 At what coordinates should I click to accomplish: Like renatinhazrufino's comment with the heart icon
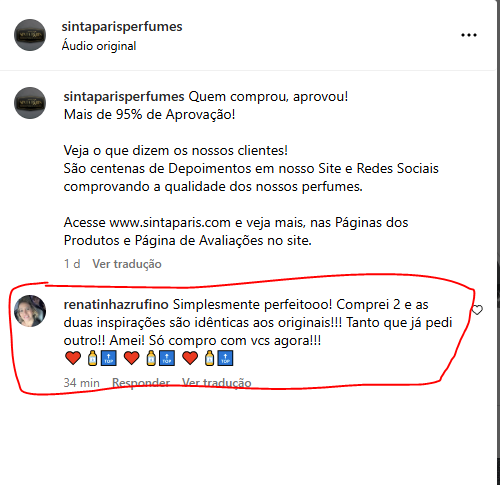click(477, 310)
